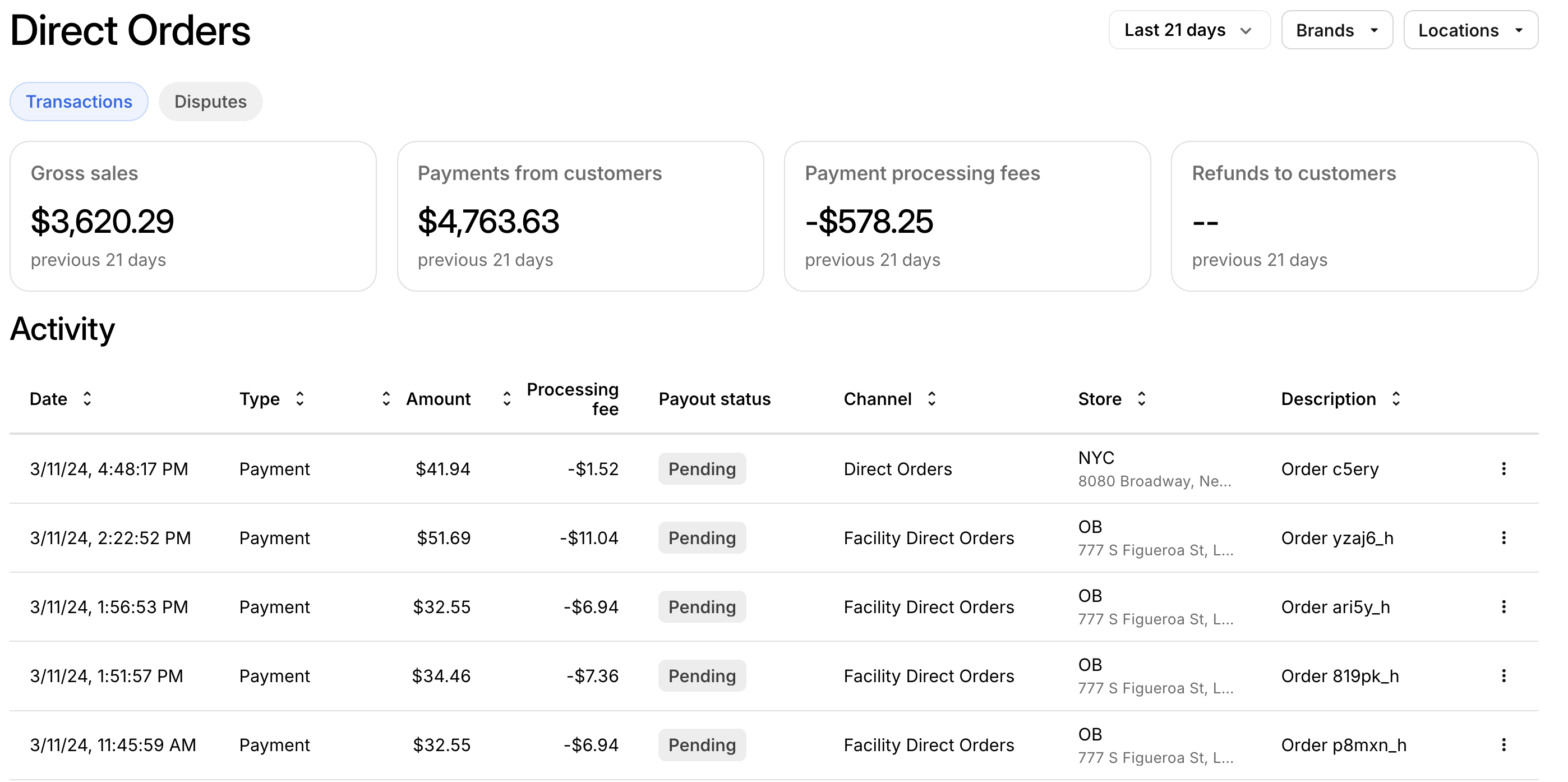Click the Payment processing fees card
The image size is (1568, 782).
(967, 216)
